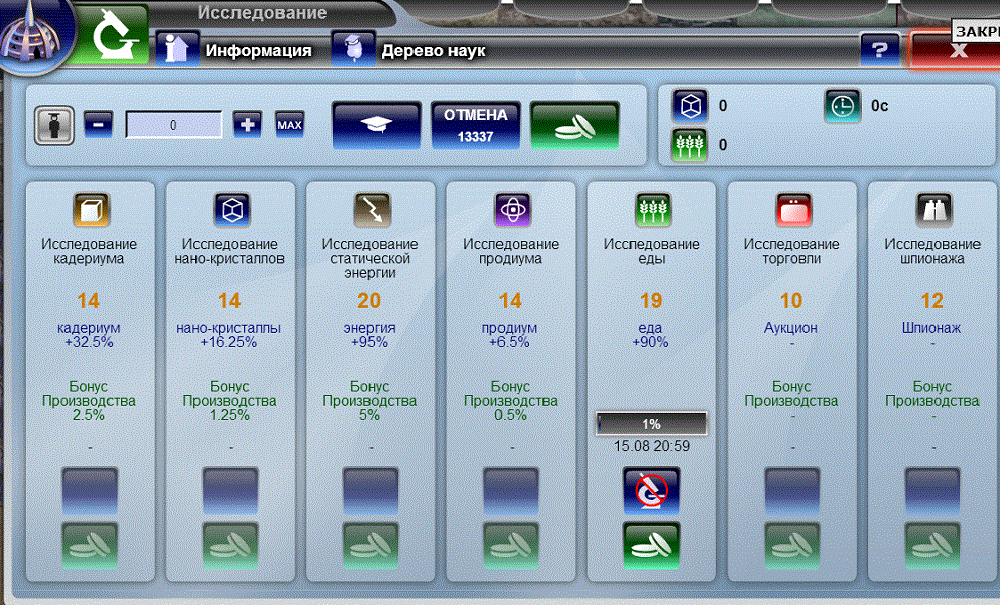Click the kadereum research cube icon
Image resolution: width=1000 pixels, height=605 pixels.
pos(91,210)
